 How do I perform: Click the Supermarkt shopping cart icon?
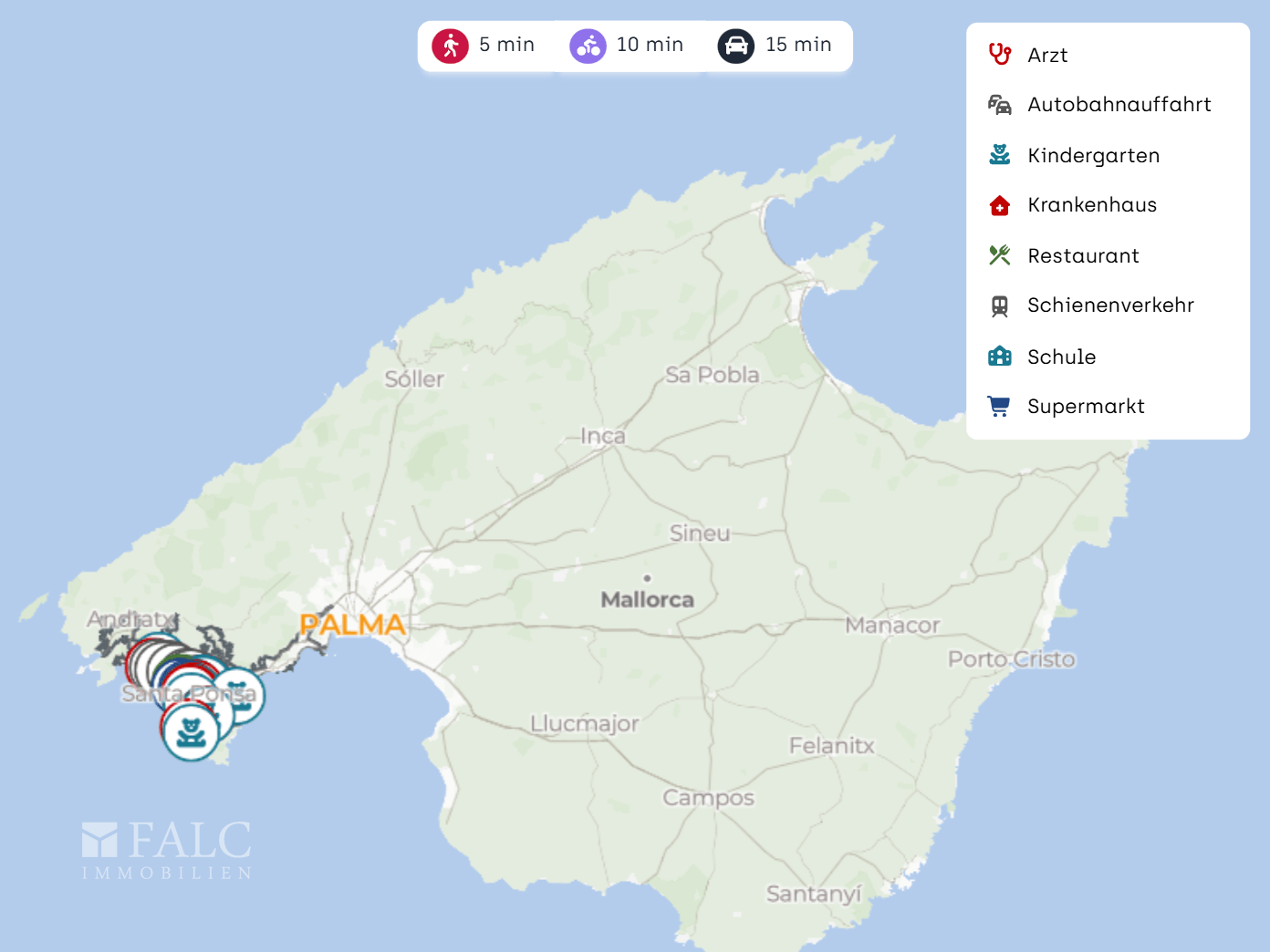point(1000,407)
